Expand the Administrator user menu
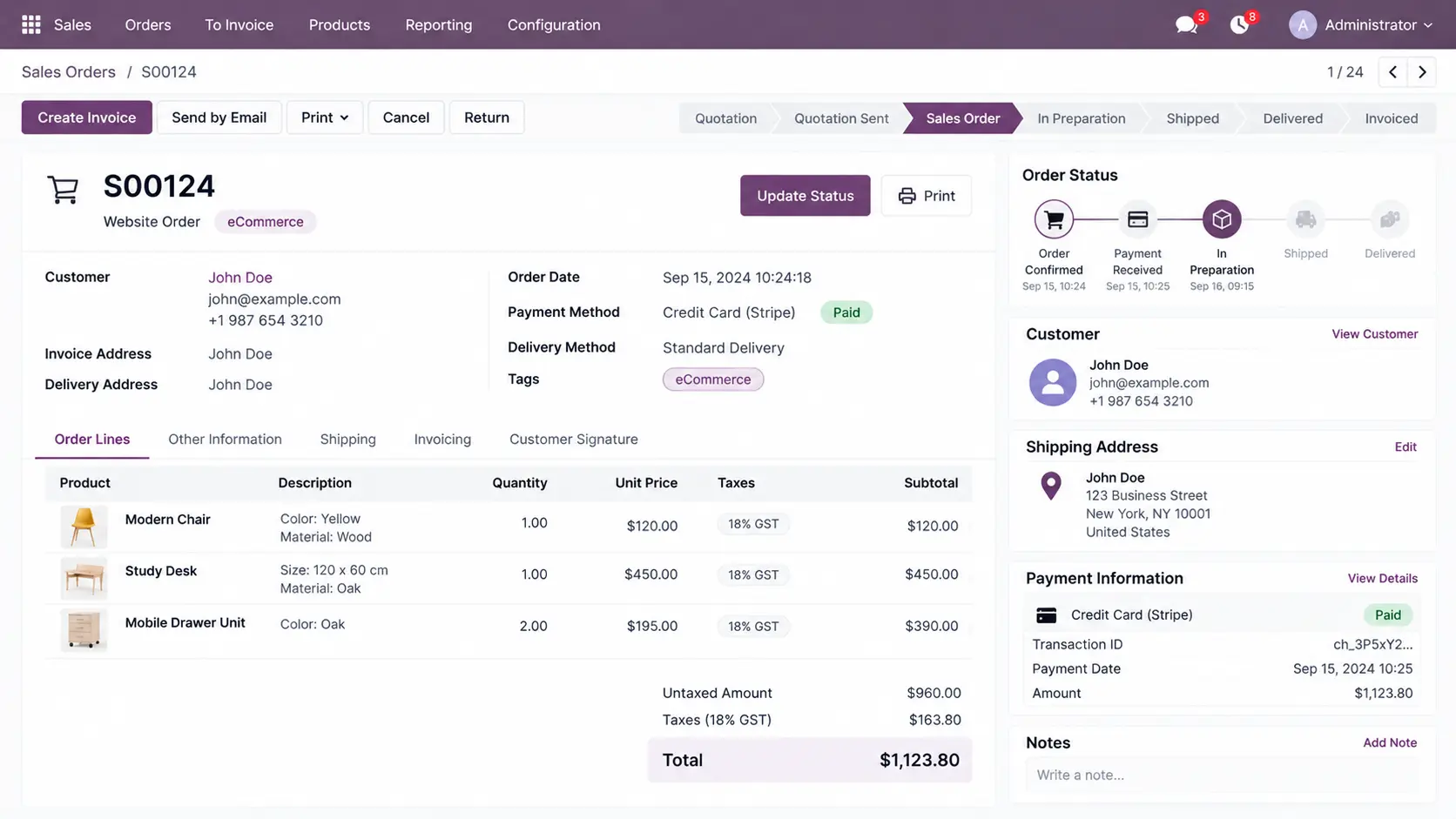The image size is (1456, 819). coord(1378,25)
